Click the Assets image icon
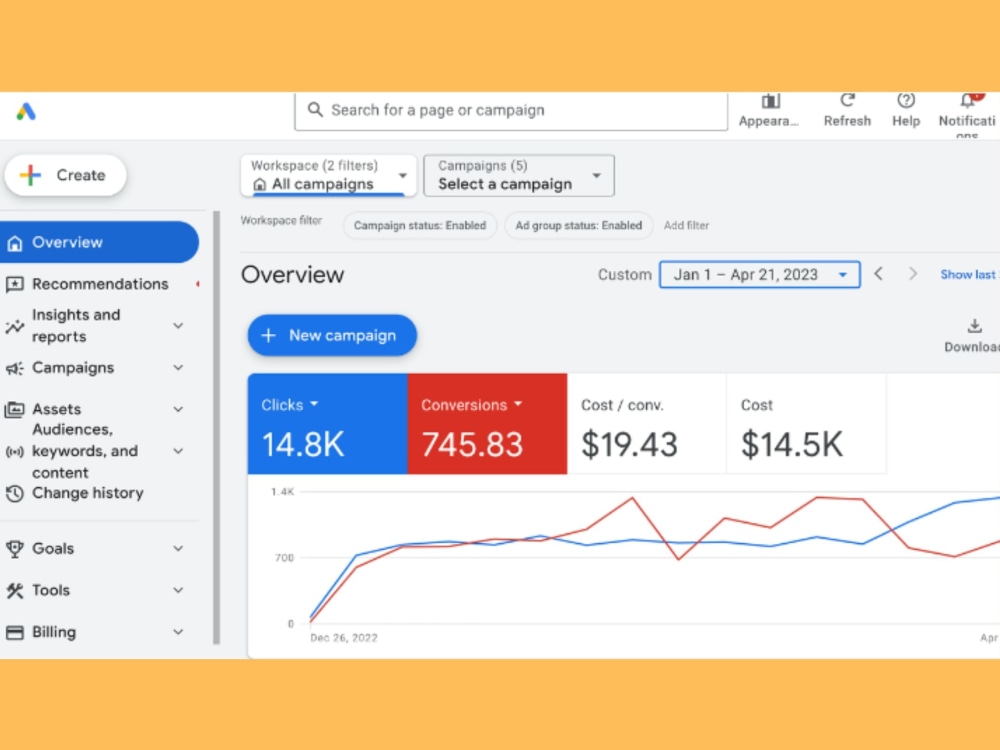1000x750 pixels. (x=15, y=409)
